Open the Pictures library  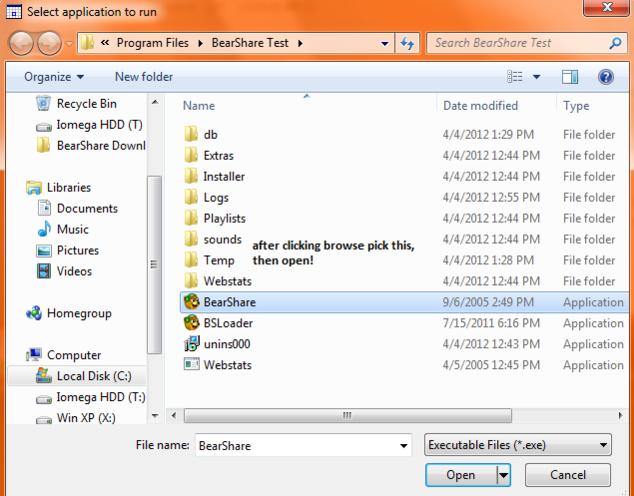click(x=68, y=250)
